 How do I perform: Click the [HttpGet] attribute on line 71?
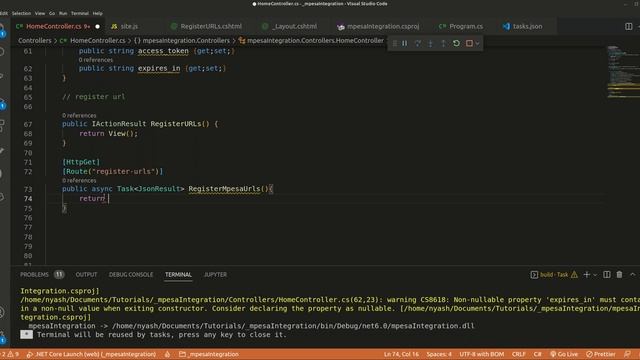[x=81, y=162]
